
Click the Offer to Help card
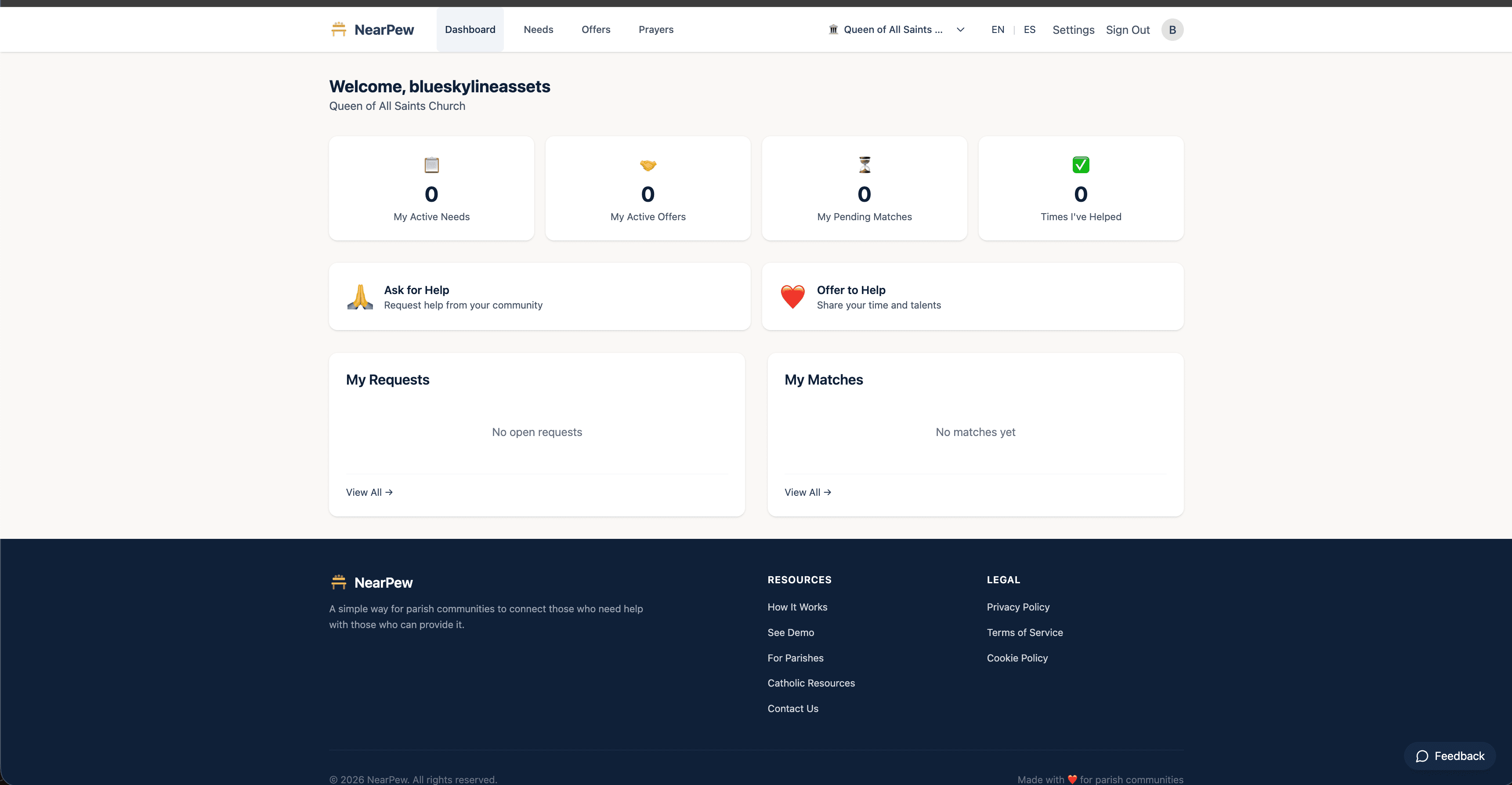973,297
